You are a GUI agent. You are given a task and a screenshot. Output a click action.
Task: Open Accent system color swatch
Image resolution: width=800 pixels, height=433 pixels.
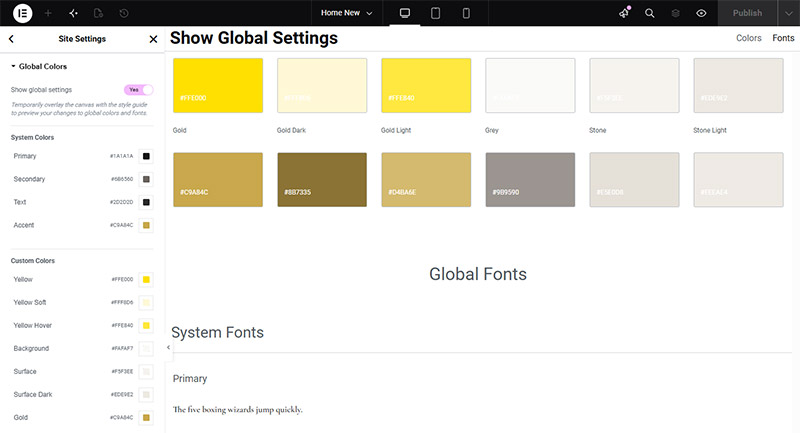tap(146, 225)
